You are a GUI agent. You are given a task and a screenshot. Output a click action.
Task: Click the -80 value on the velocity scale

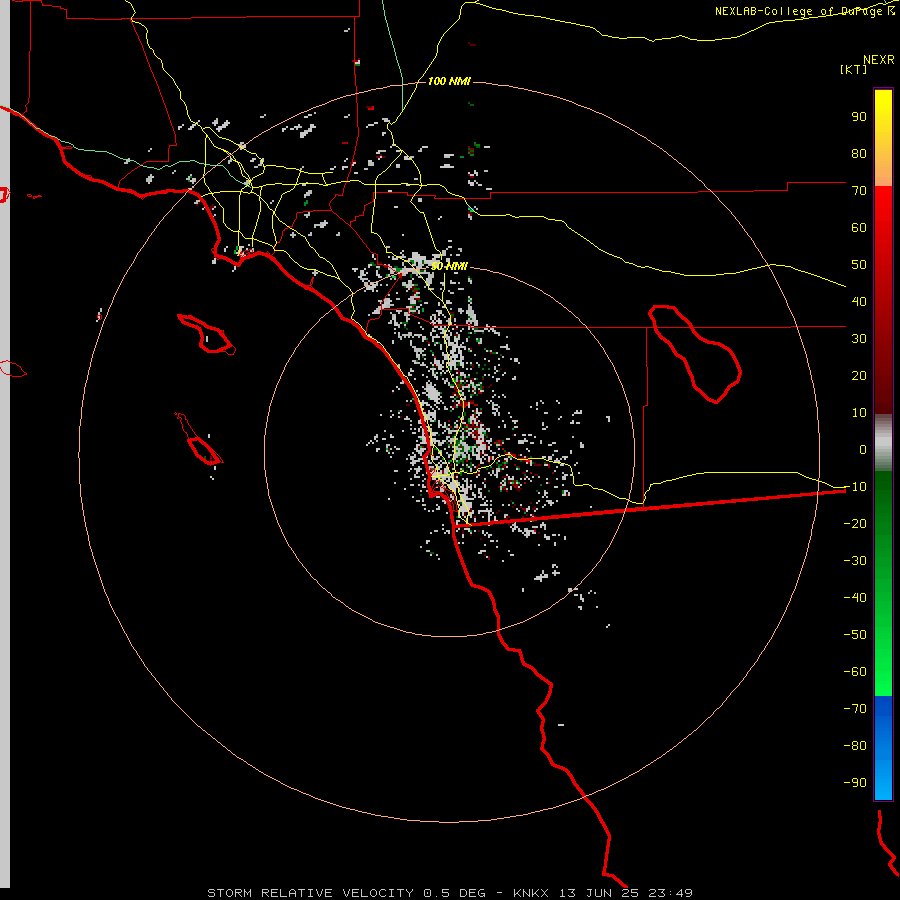pos(855,746)
